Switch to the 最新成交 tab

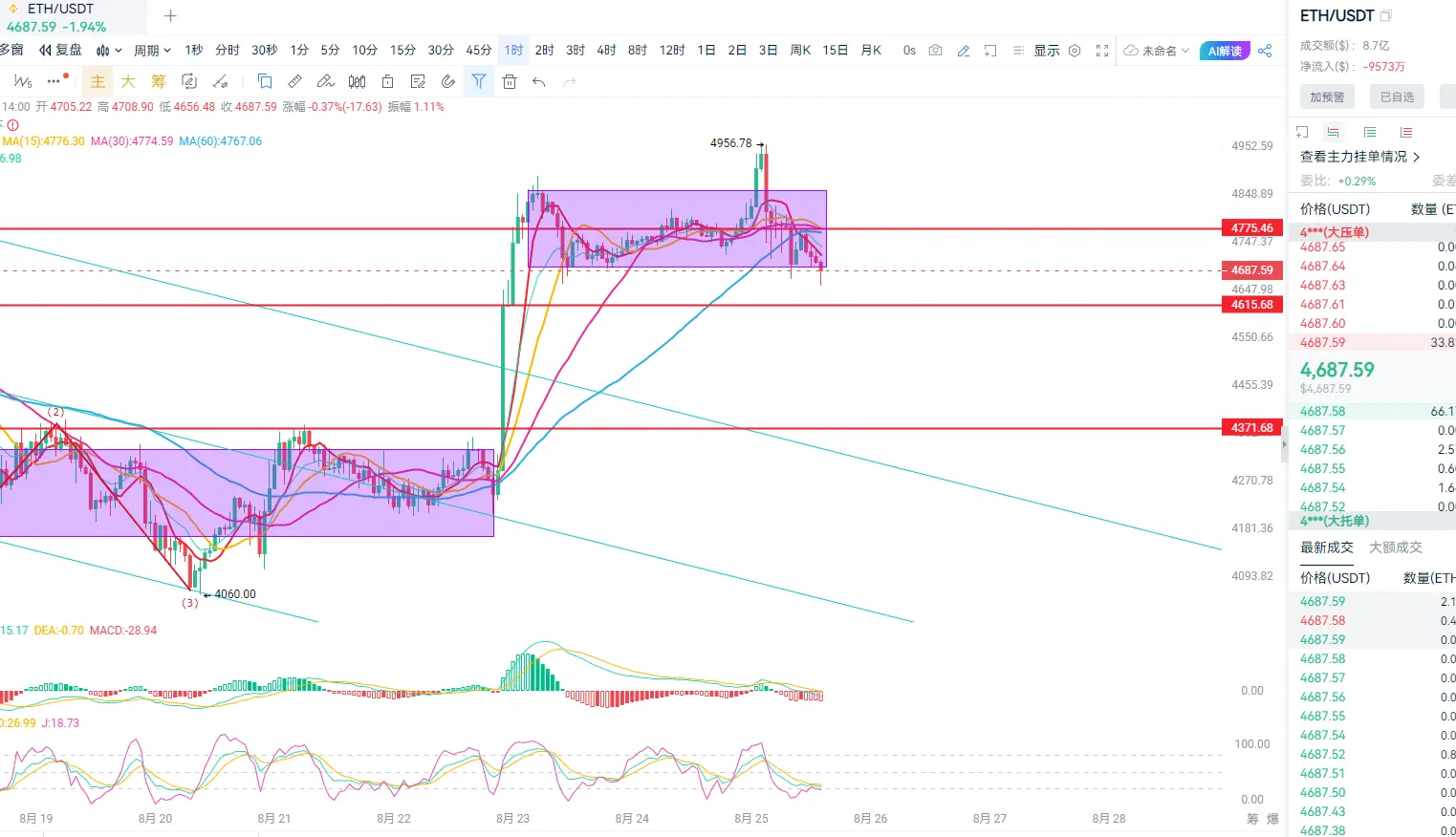[1327, 547]
